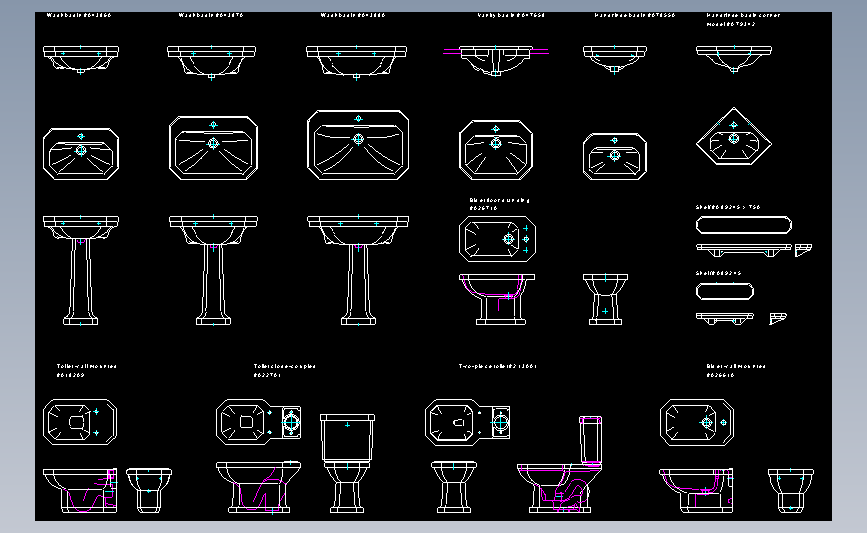This screenshot has width=867, height=533.
Task: Click the two-piece toilet front elevation
Action: click(x=453, y=487)
